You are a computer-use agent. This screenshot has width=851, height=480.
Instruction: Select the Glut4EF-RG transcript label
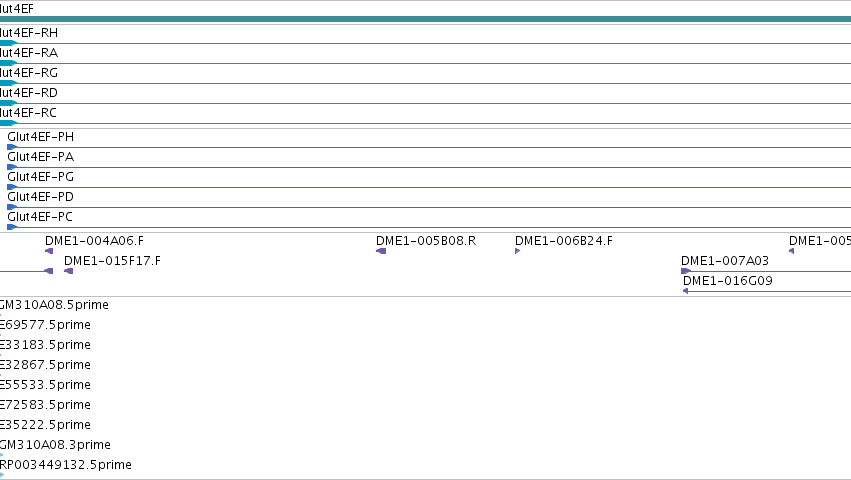tap(29, 73)
